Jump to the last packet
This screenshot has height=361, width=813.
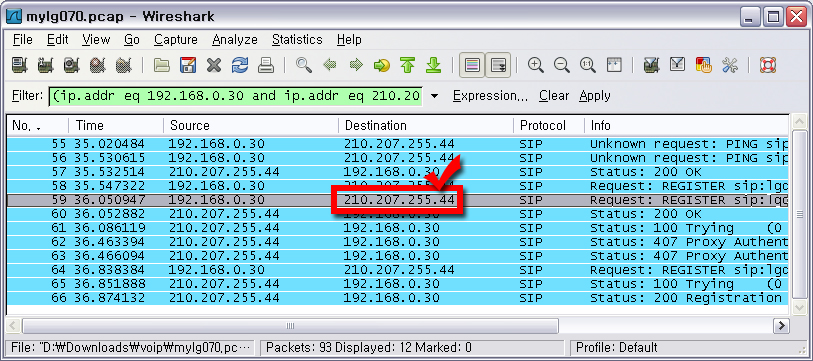pyautogui.click(x=433, y=65)
